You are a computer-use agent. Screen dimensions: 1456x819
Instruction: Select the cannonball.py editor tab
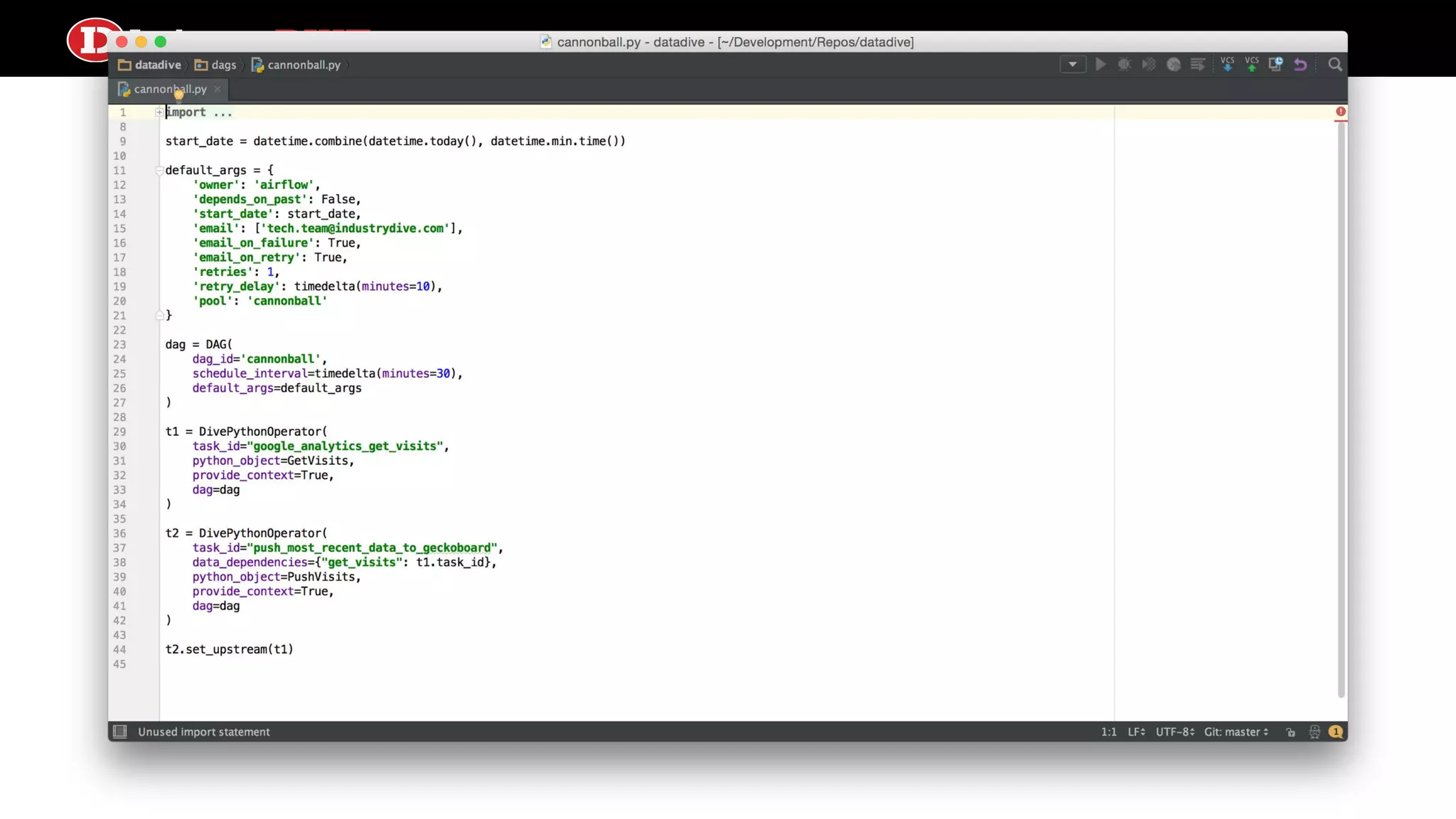169,89
